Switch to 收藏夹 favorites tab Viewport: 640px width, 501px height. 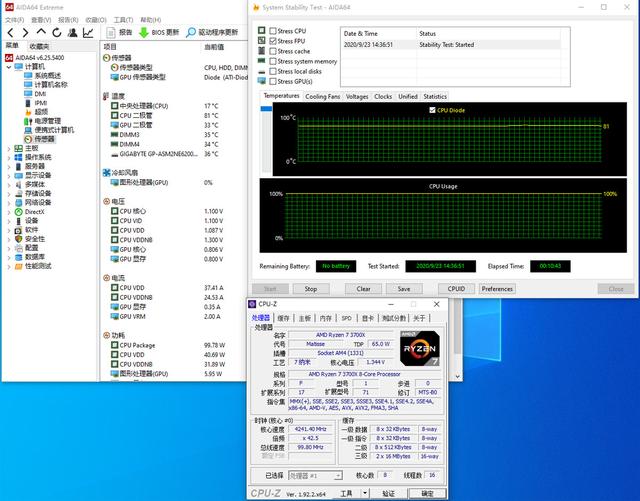[x=39, y=47]
